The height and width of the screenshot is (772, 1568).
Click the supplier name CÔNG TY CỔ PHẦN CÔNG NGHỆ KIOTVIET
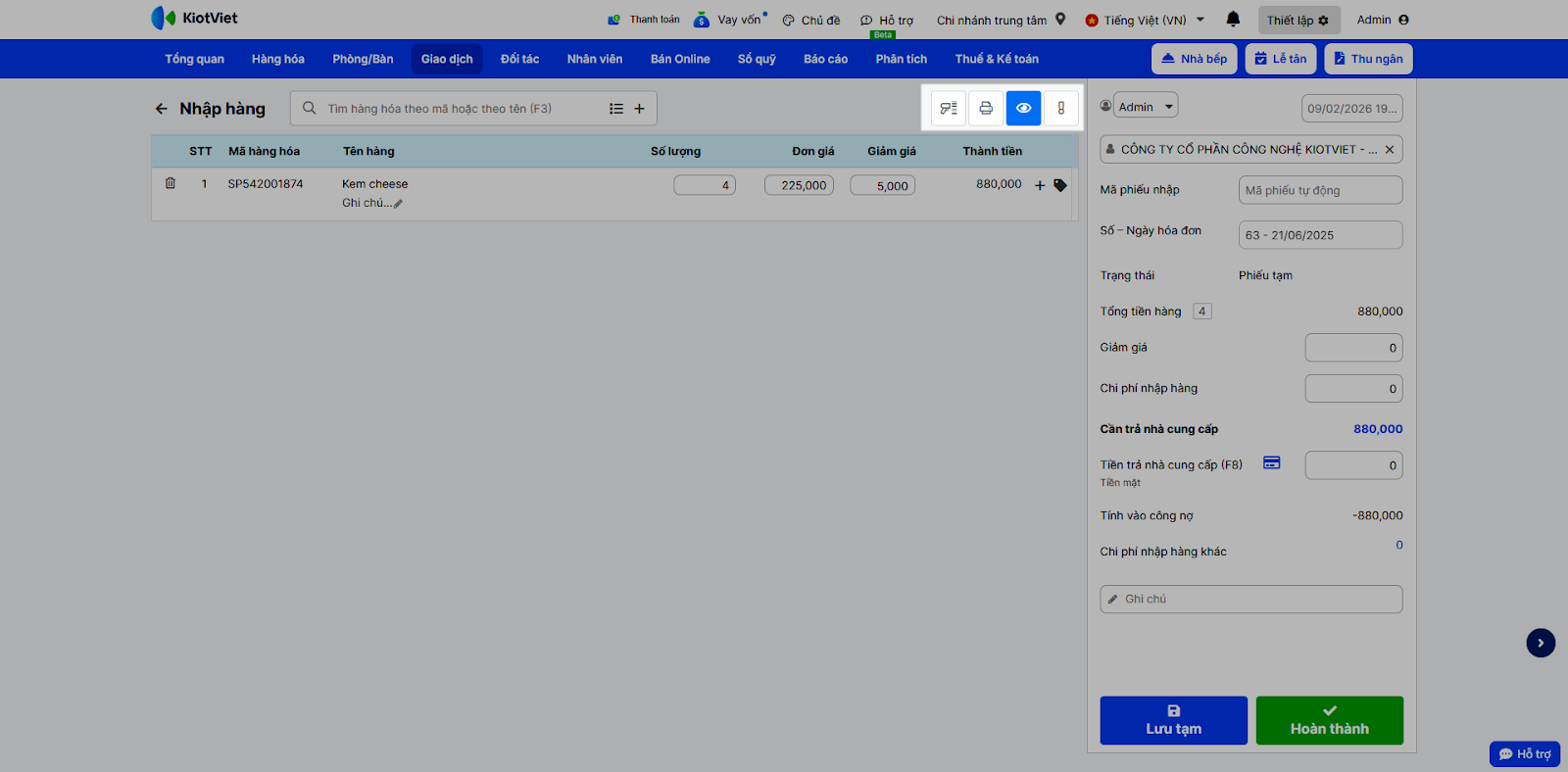click(x=1249, y=150)
